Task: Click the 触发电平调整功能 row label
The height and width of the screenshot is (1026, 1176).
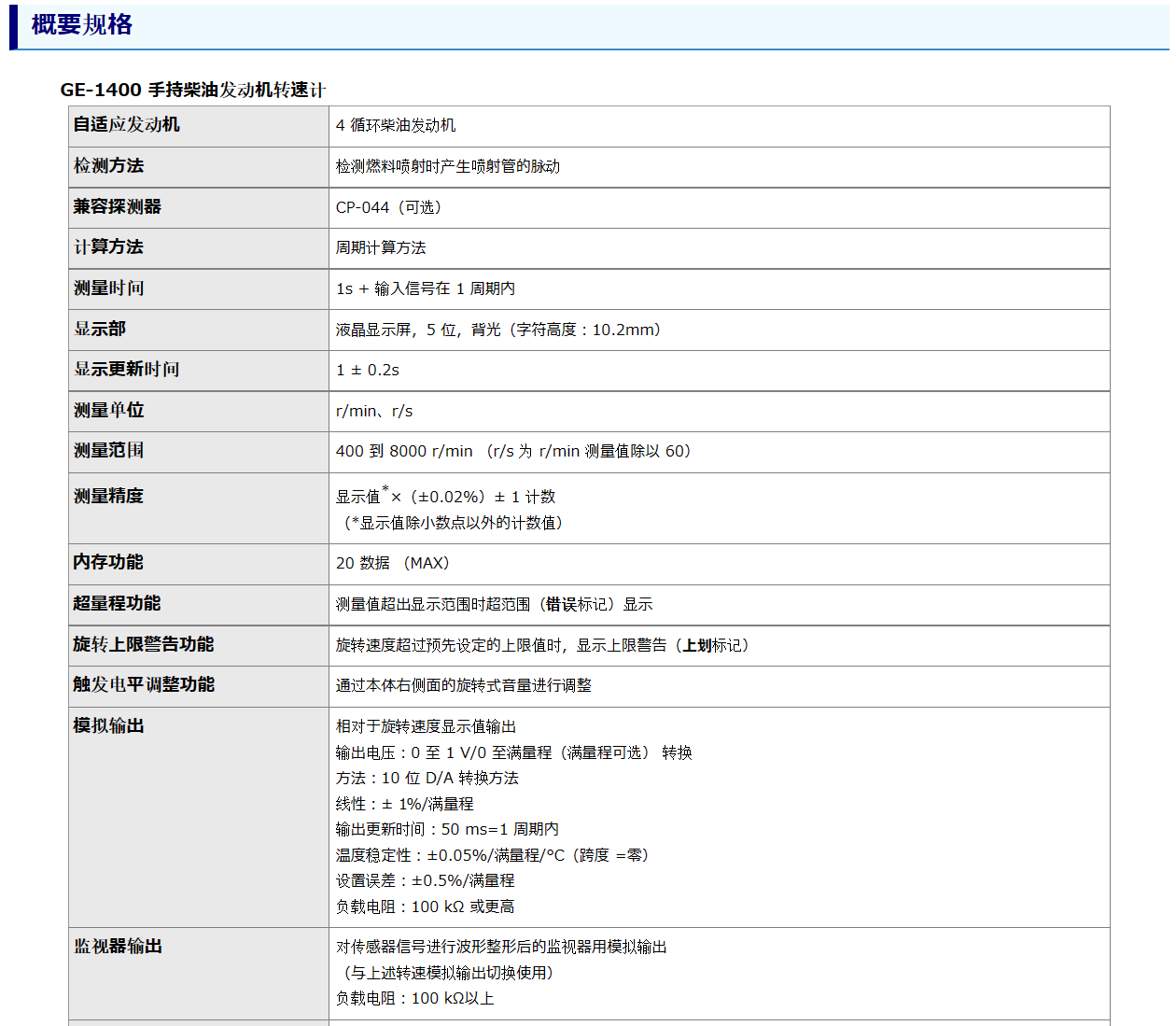Action: (145, 684)
